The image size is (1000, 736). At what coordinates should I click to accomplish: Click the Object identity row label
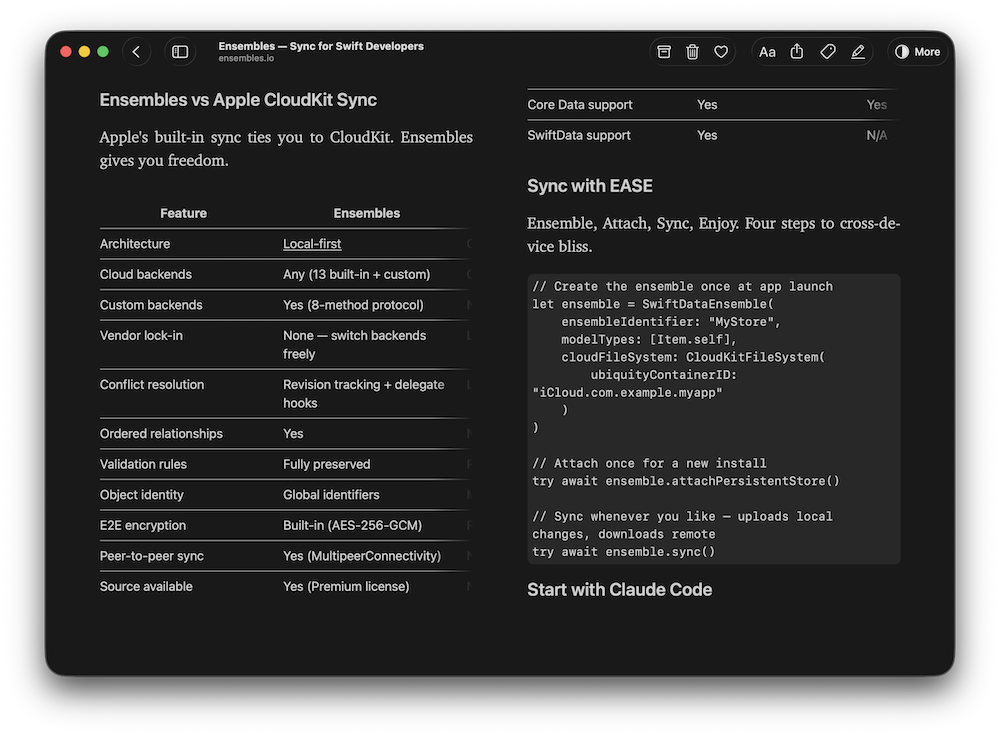tap(142, 495)
